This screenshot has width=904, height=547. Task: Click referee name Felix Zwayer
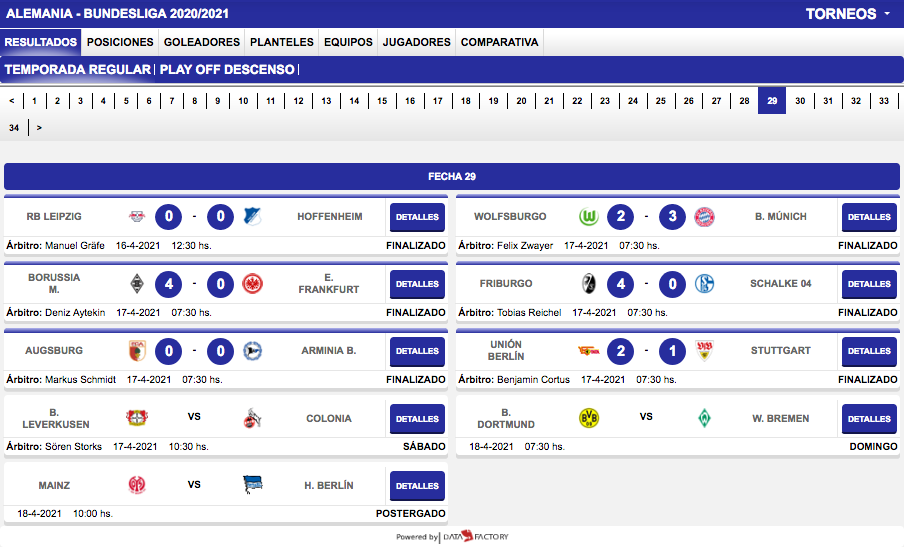(x=525, y=246)
